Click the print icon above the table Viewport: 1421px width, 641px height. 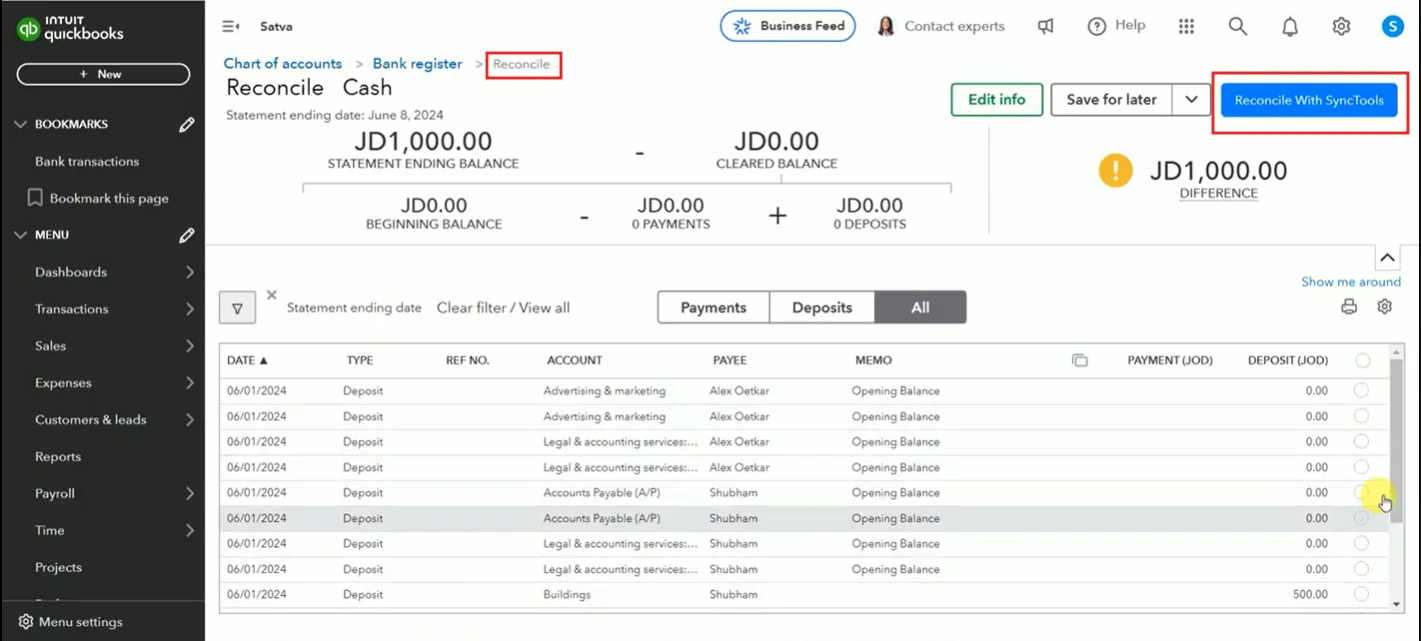[x=1349, y=307]
